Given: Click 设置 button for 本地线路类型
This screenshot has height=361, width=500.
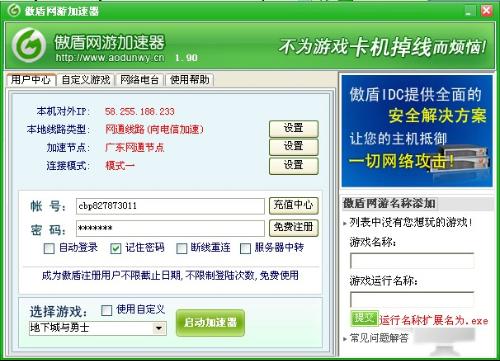Looking at the screenshot, I should pos(294,129).
